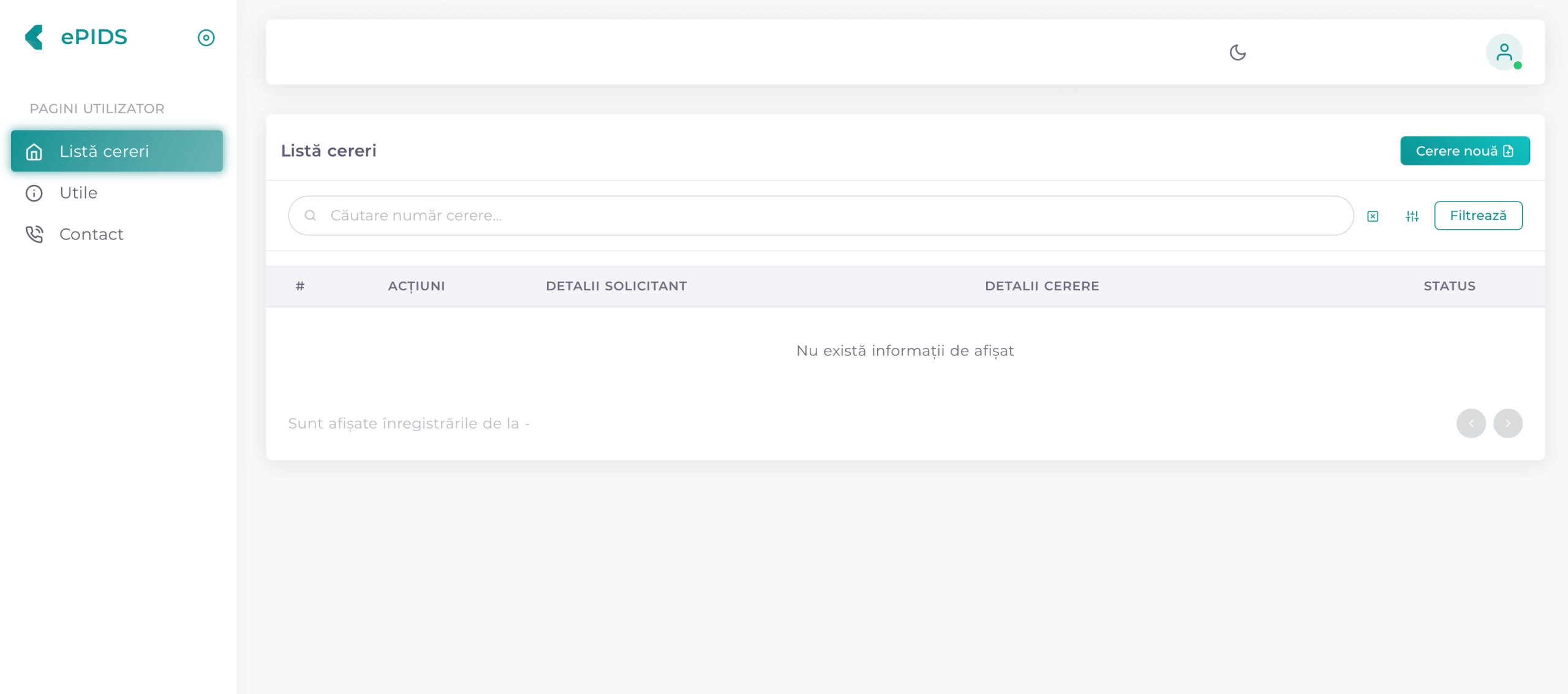1568x694 pixels.
Task: Click the home icon in sidebar
Action: click(x=34, y=151)
